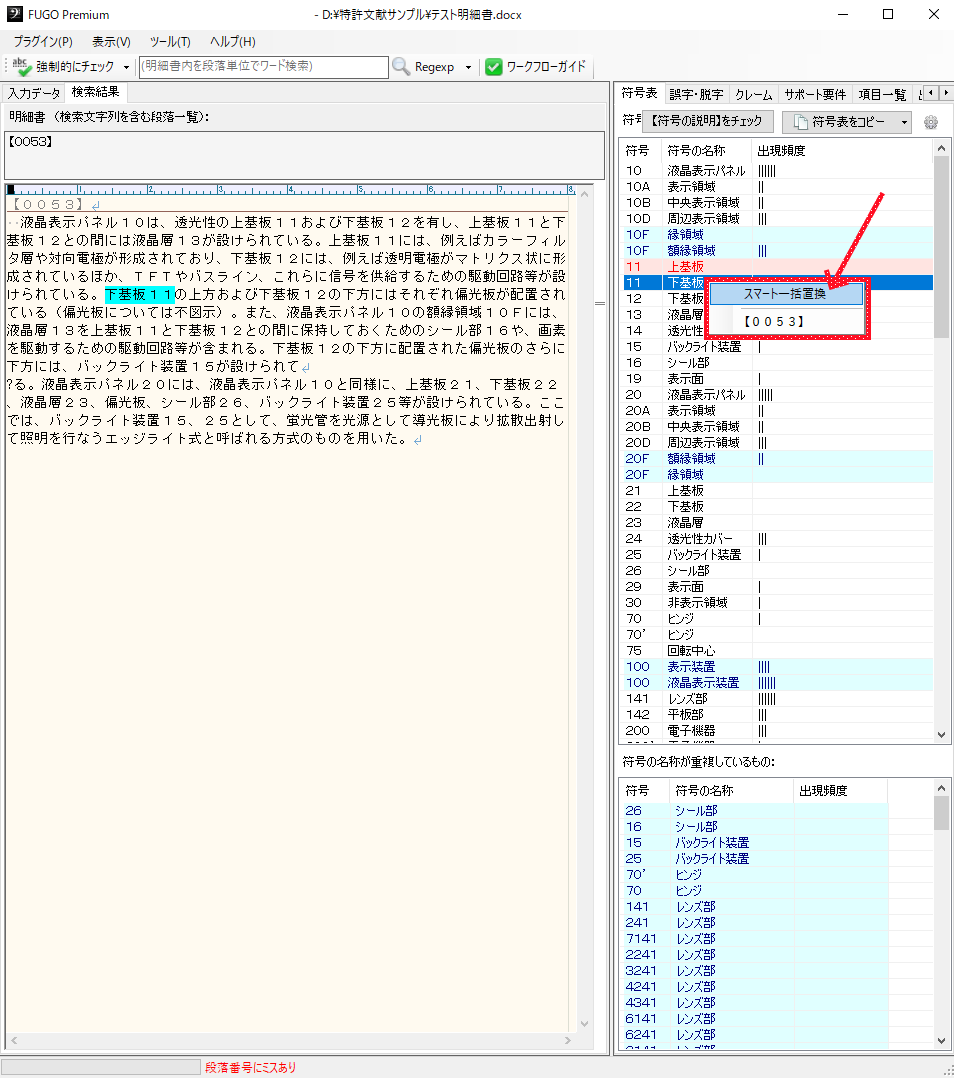Click the green ワークフローガイド checkmark icon

coord(494,67)
